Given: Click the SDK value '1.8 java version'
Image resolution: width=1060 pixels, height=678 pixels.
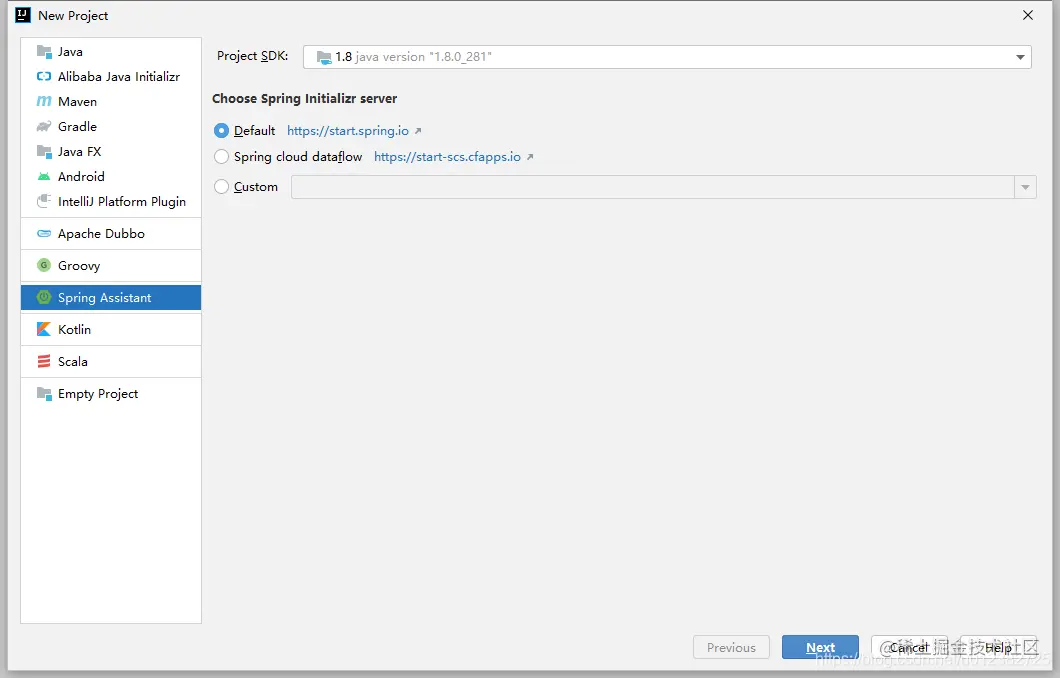Looking at the screenshot, I should (413, 57).
